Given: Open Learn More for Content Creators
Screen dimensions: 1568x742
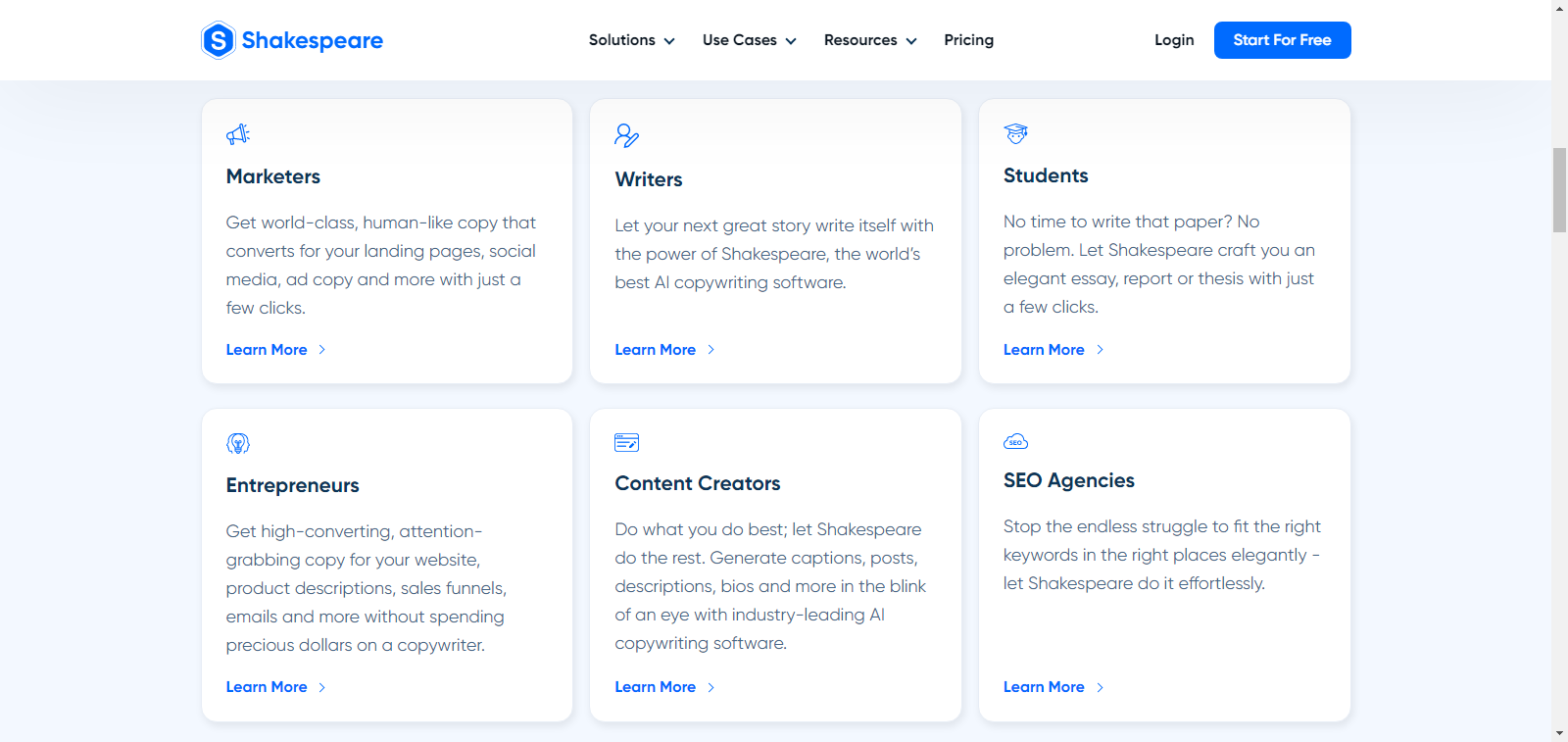Looking at the screenshot, I should click(655, 687).
